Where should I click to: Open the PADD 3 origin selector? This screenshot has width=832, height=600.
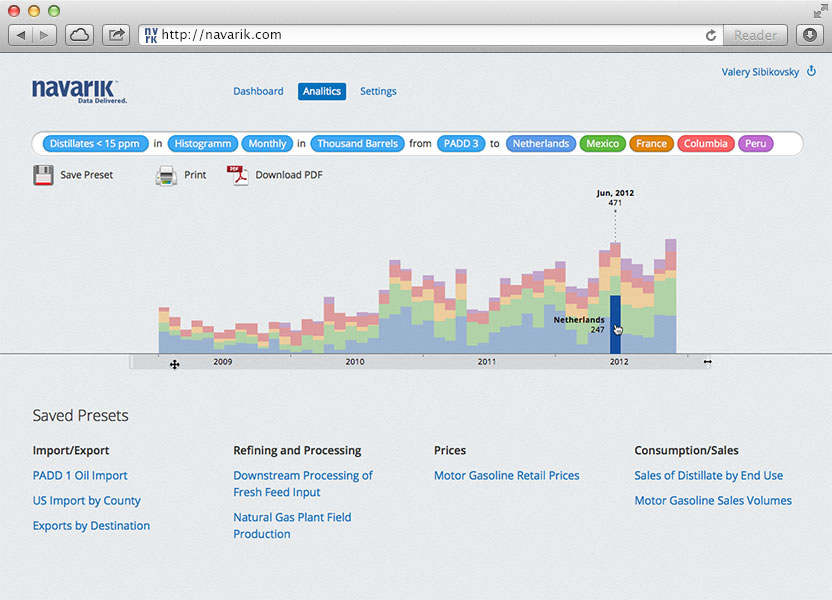[x=461, y=144]
